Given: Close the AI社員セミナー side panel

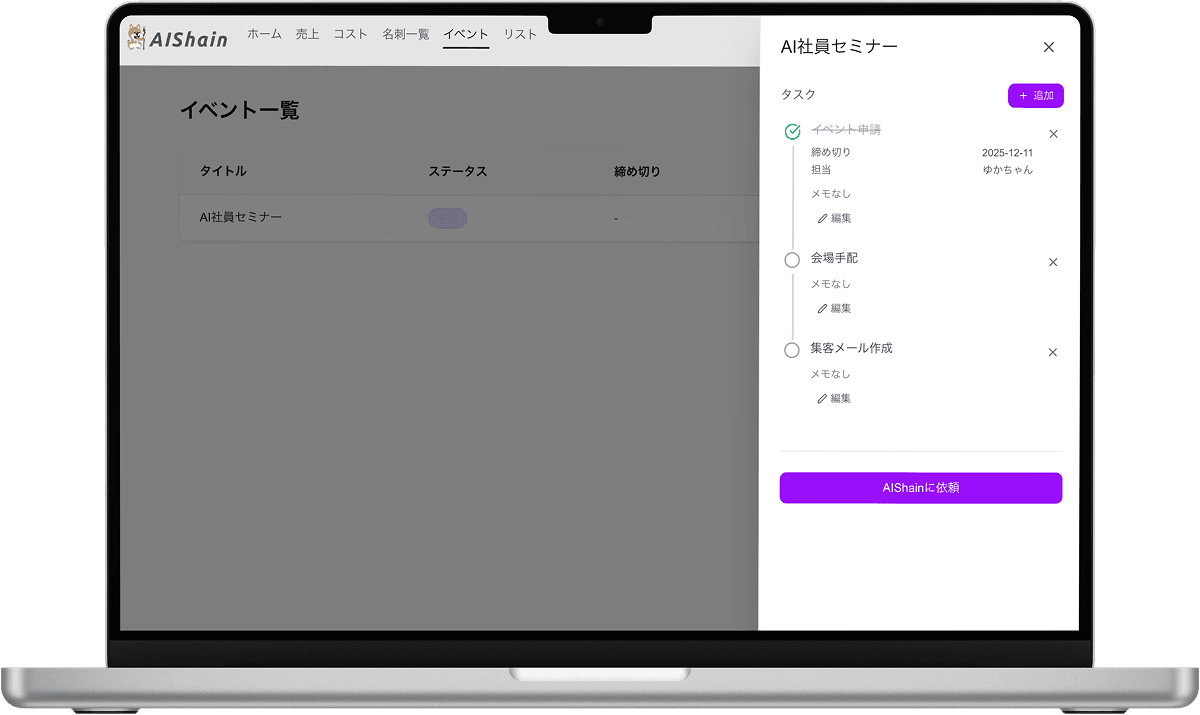Looking at the screenshot, I should pyautogui.click(x=1048, y=47).
